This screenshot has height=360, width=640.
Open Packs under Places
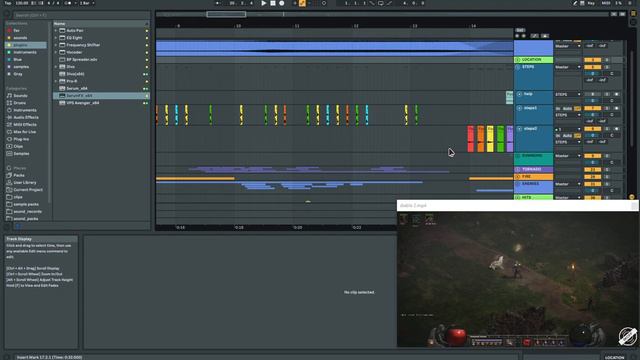(x=19, y=175)
